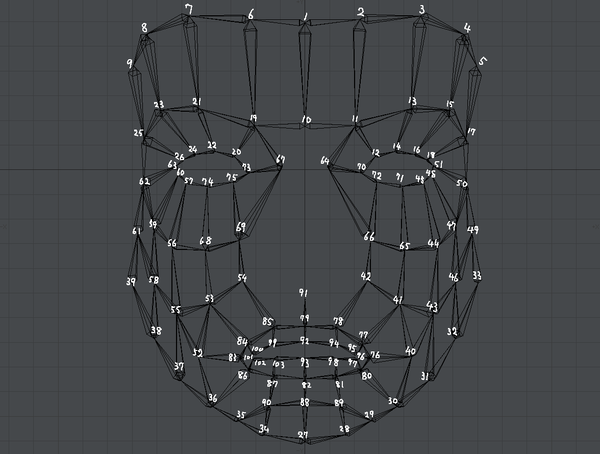Select the bone joint numbered 1
This screenshot has height=454, width=600.
pyautogui.click(x=305, y=17)
